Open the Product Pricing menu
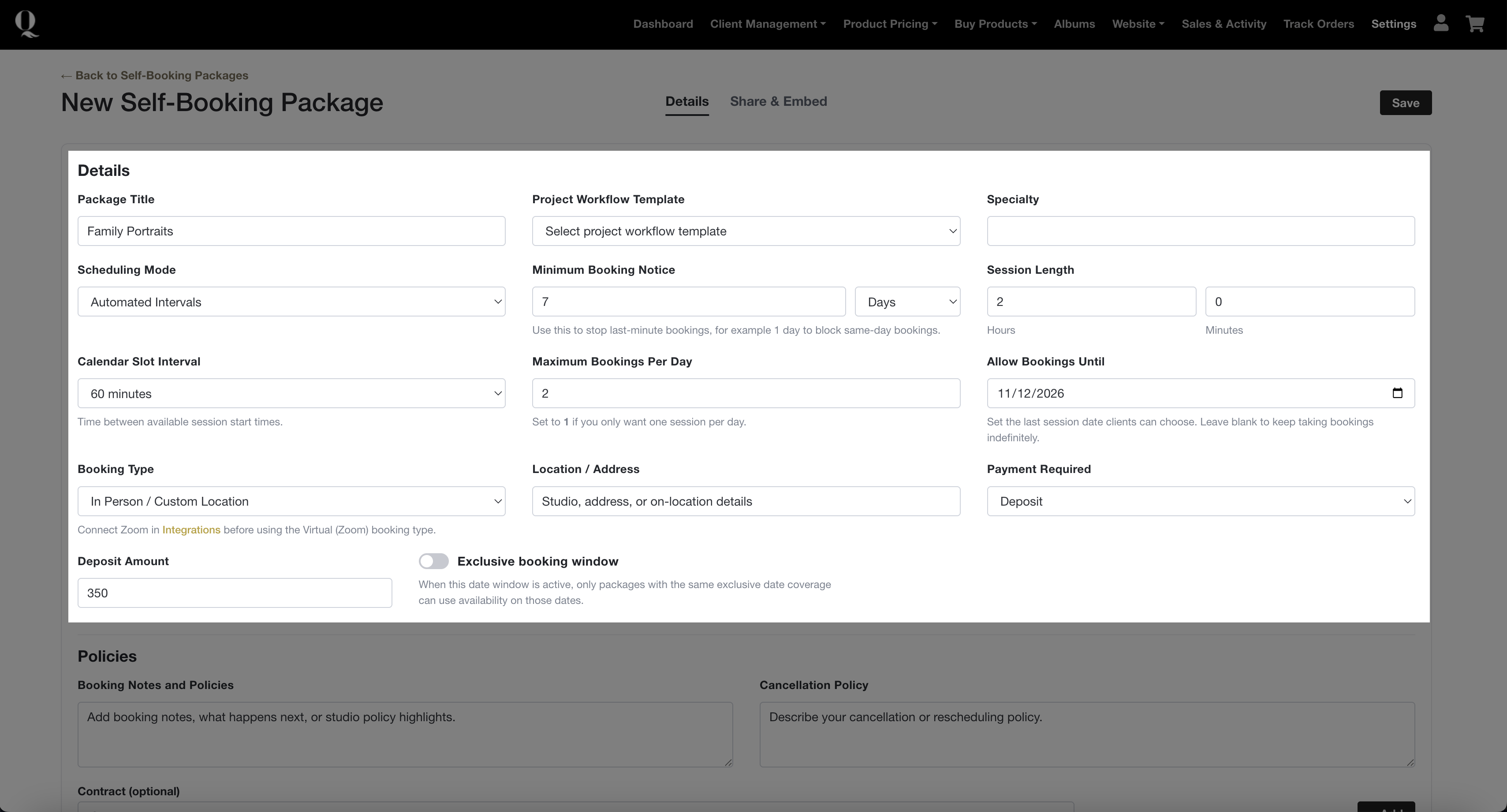 pyautogui.click(x=890, y=24)
